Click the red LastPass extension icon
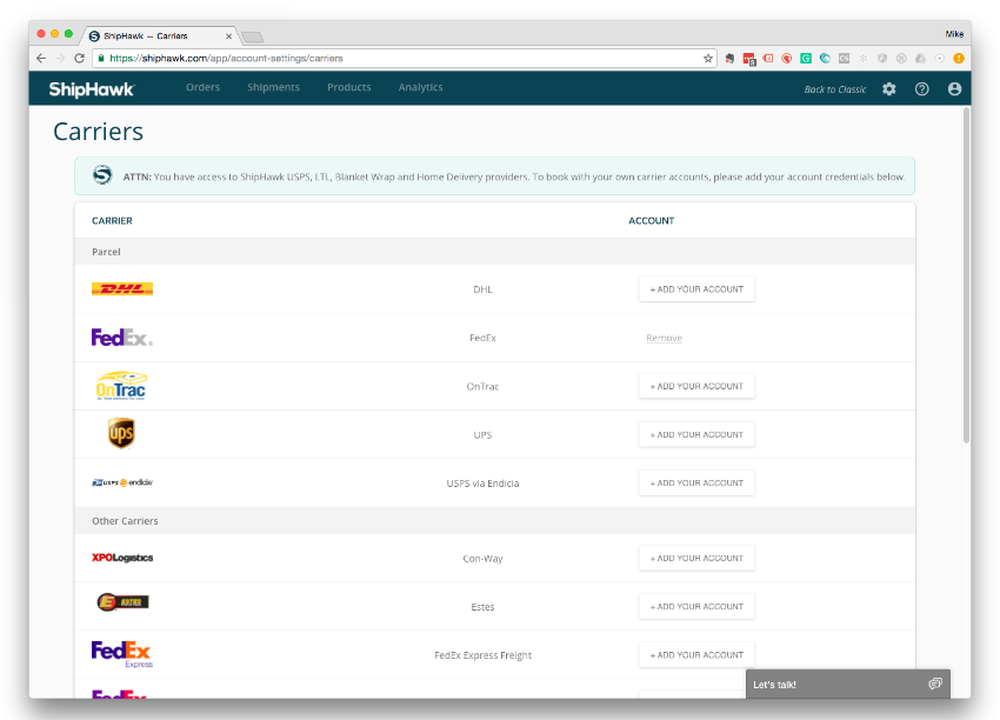 point(749,59)
